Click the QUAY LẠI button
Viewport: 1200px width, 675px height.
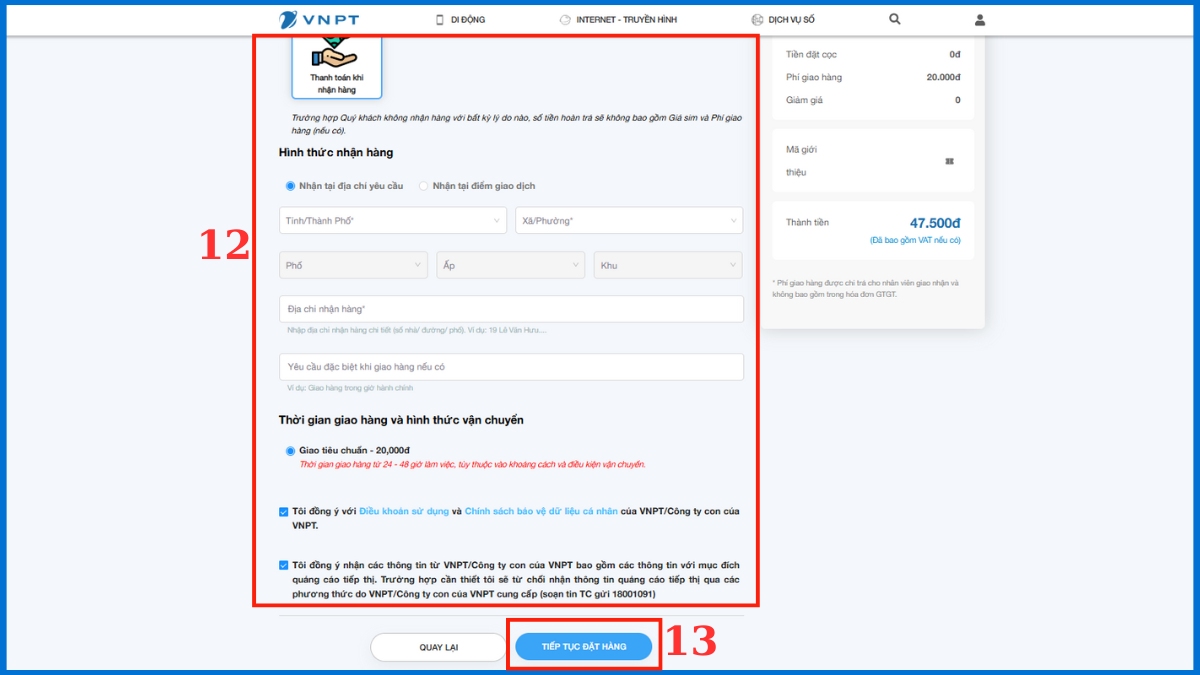tap(438, 647)
